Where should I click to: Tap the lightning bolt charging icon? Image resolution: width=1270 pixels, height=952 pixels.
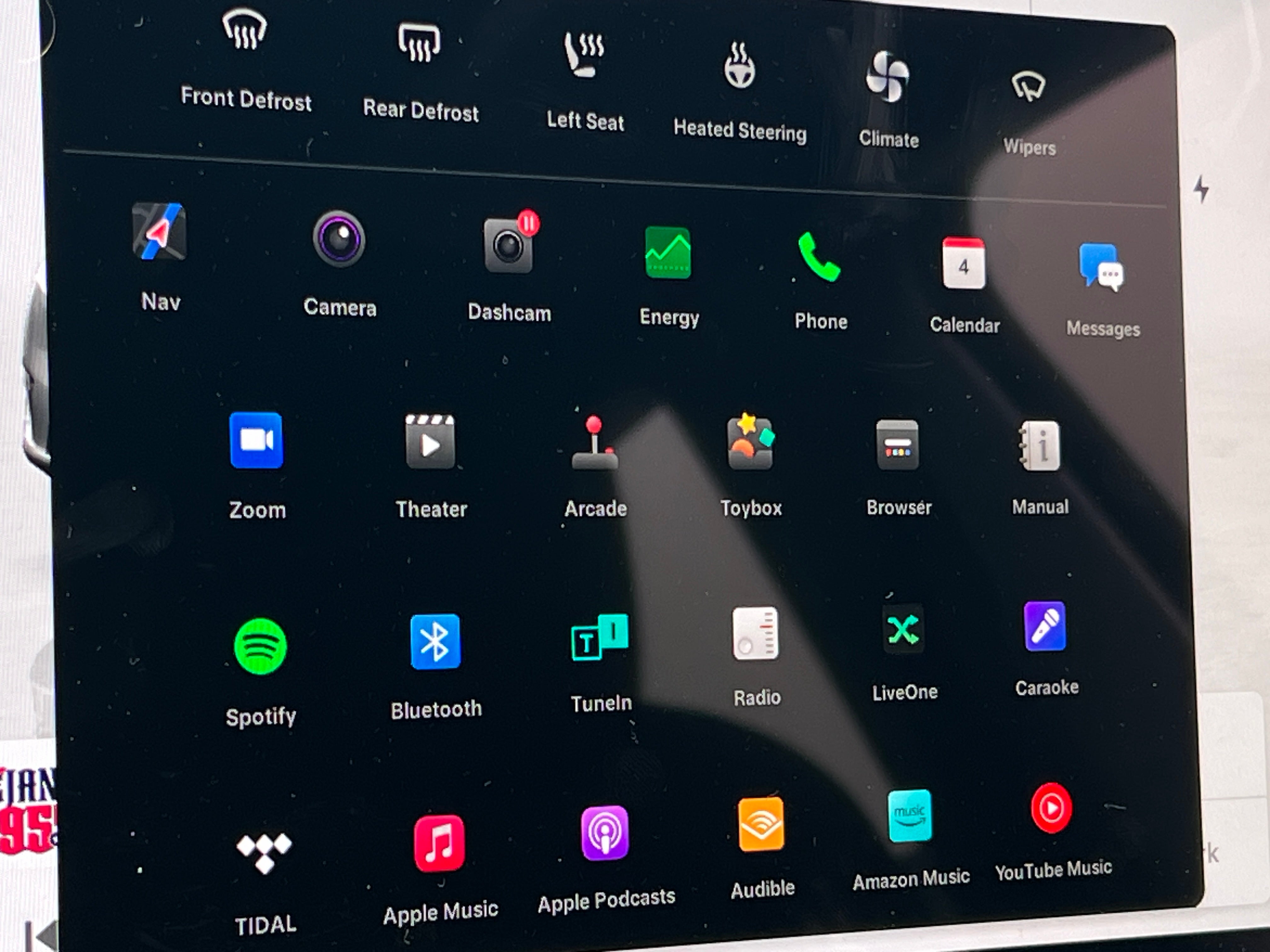1201,189
